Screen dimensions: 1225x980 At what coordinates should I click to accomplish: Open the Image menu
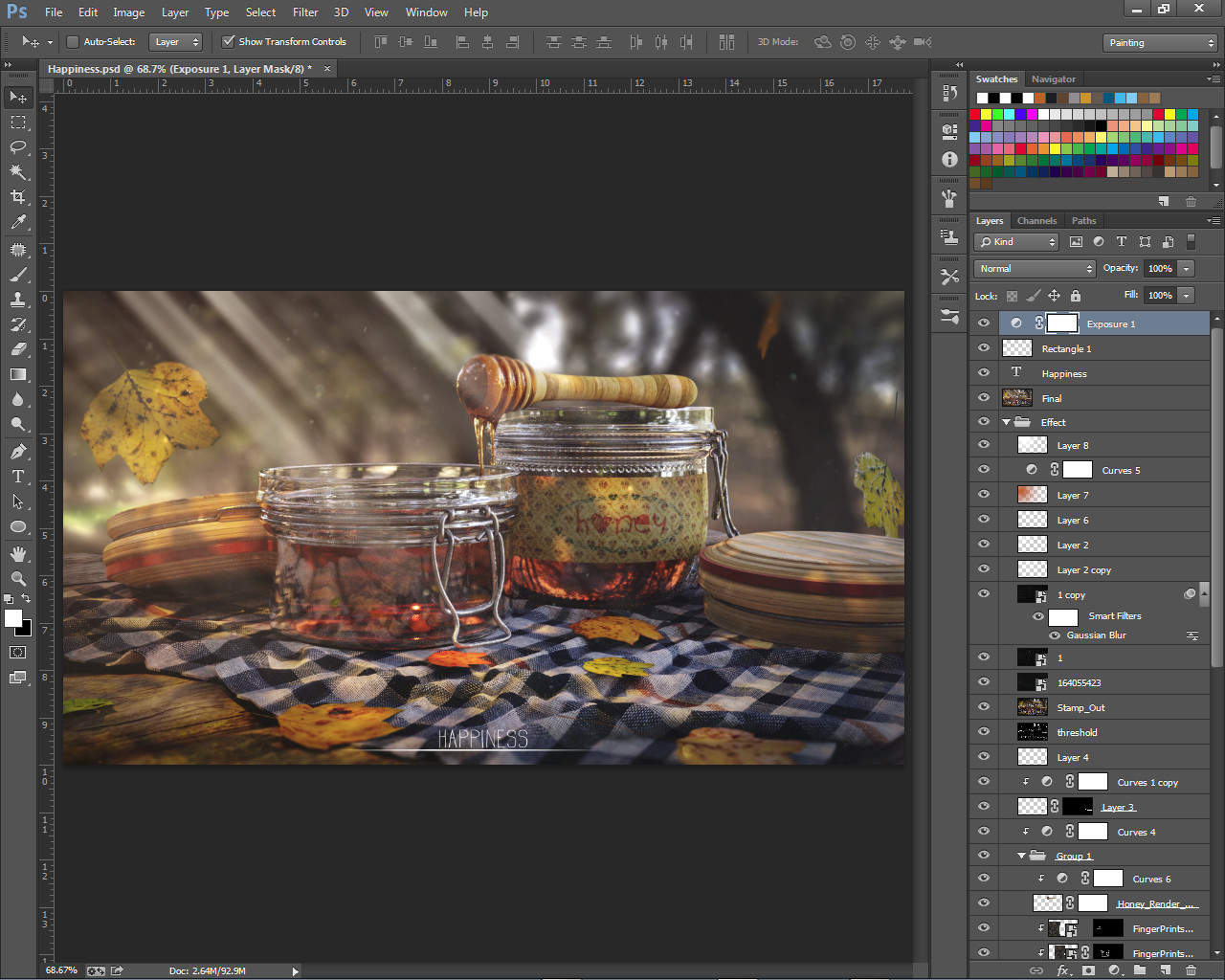click(129, 12)
